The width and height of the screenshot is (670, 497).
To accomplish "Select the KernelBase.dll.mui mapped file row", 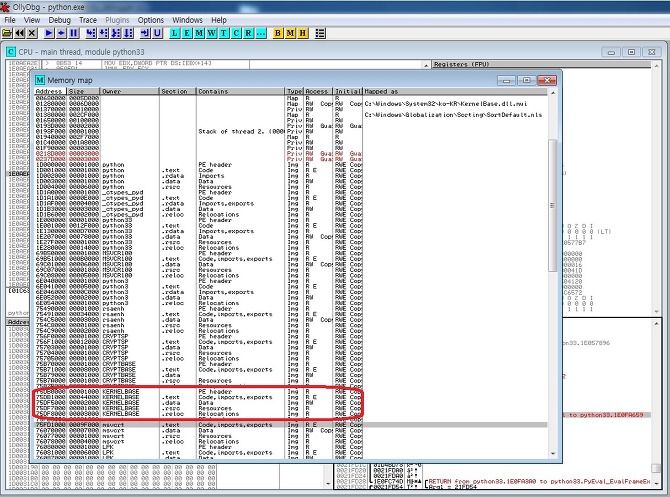I will [x=291, y=104].
